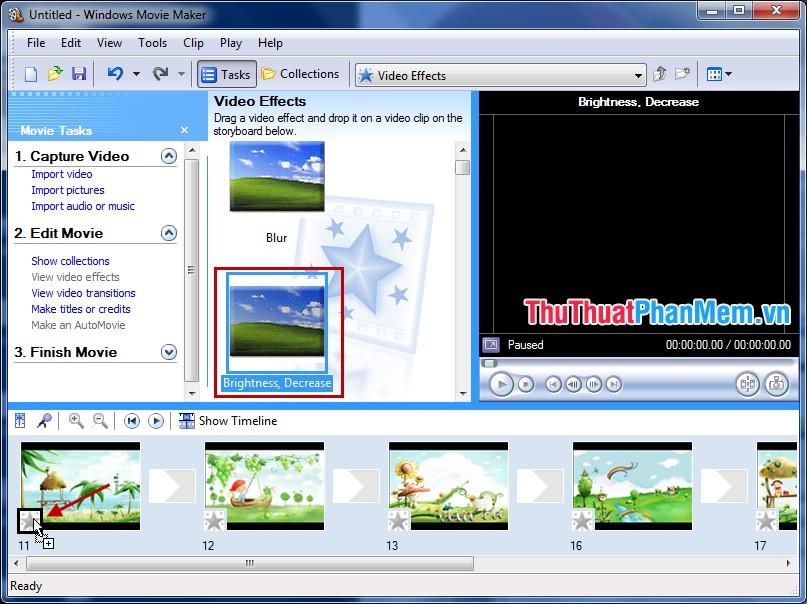The width and height of the screenshot is (807, 604).
Task: Open the Video Effects dropdown list
Action: coord(640,73)
